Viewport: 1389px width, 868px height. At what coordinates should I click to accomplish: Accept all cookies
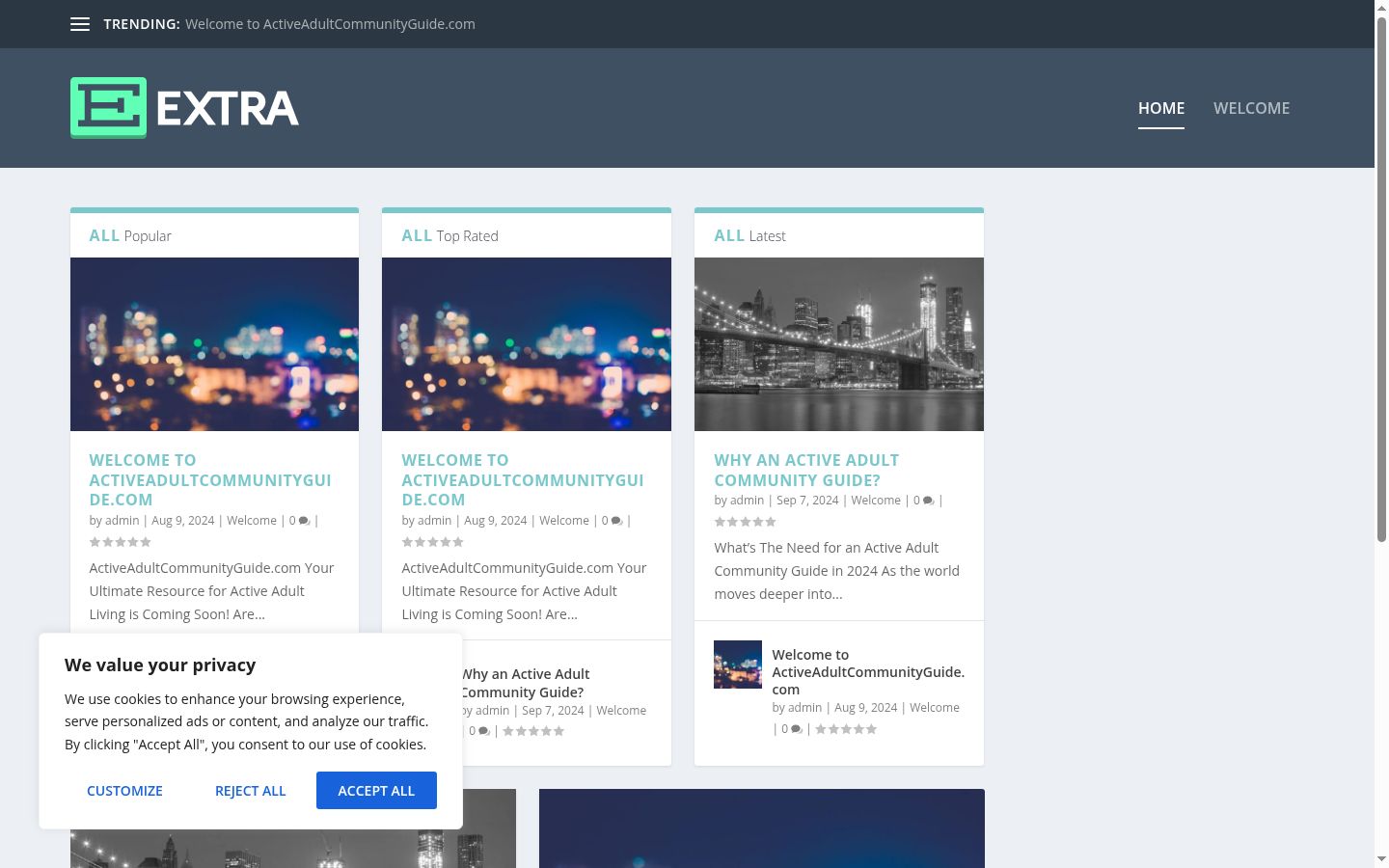click(376, 791)
